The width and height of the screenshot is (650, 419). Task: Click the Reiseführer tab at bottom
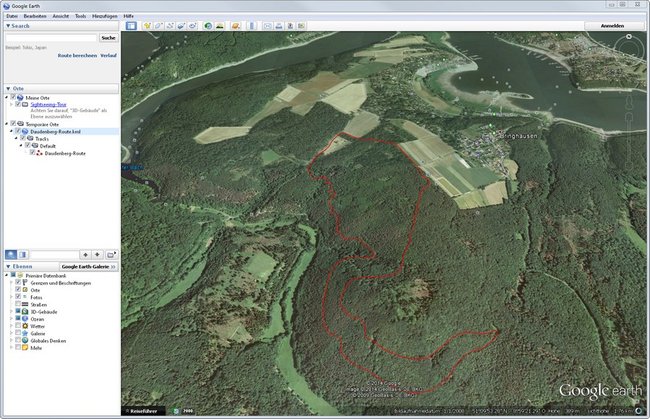tap(143, 411)
